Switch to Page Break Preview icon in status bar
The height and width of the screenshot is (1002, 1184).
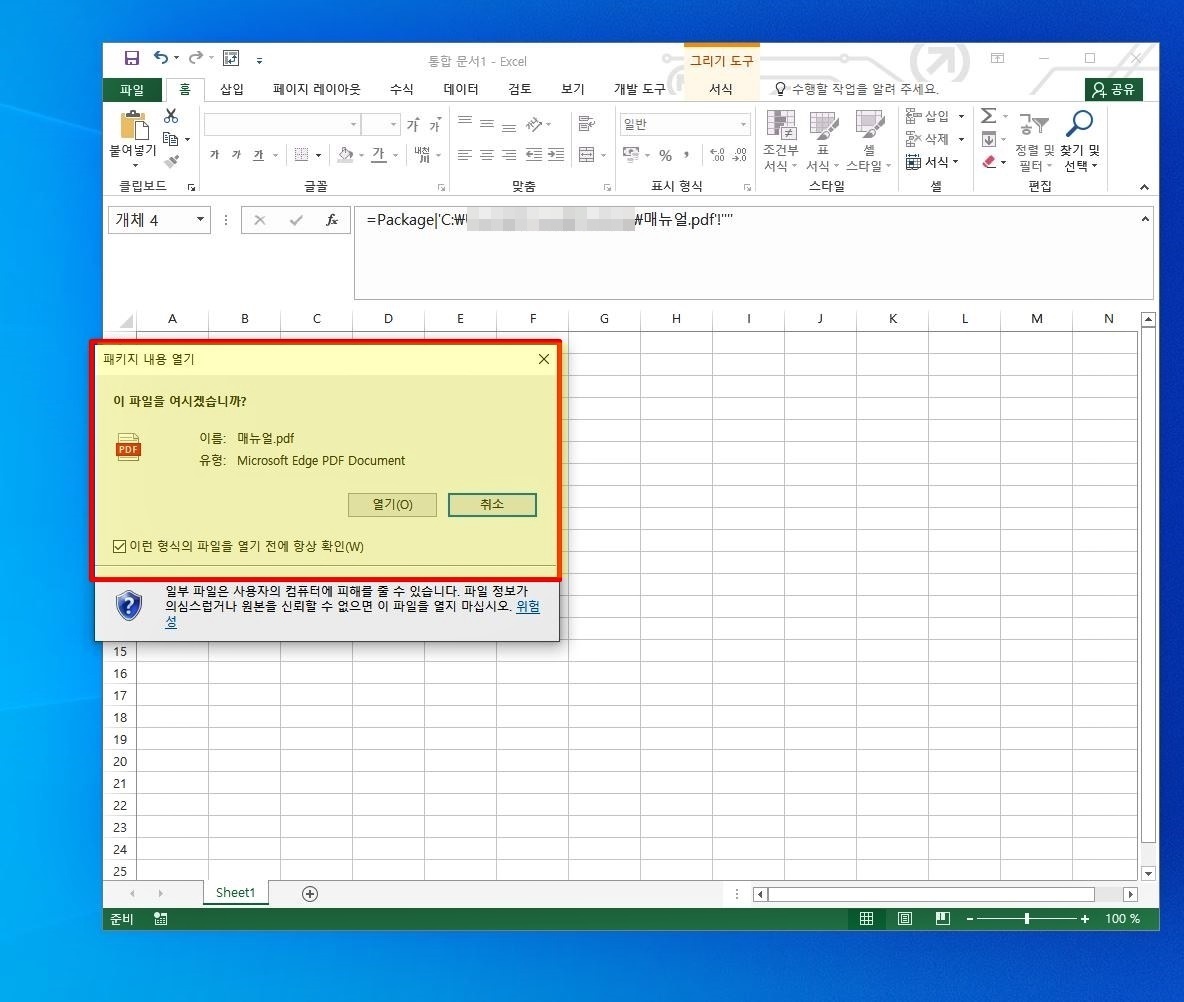pyautogui.click(x=942, y=918)
